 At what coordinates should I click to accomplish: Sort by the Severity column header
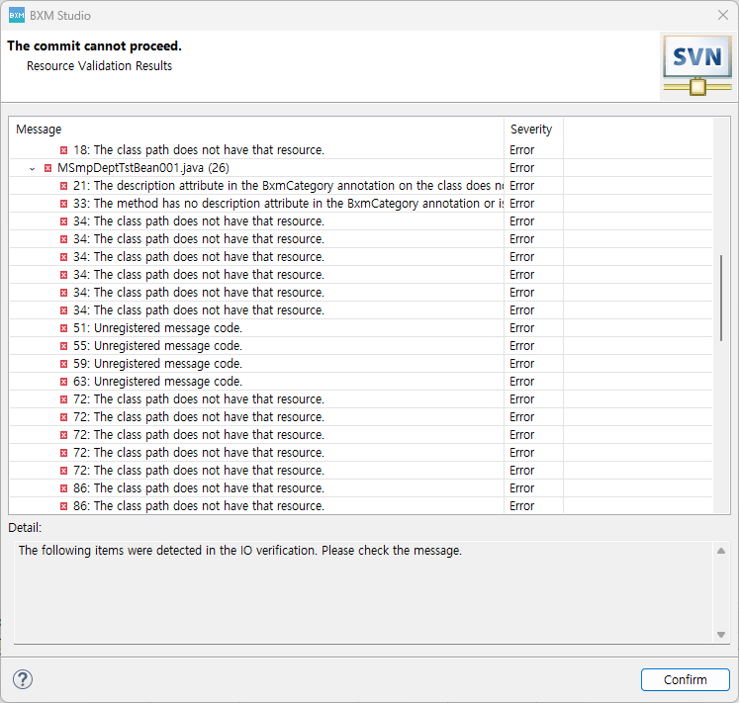point(532,129)
